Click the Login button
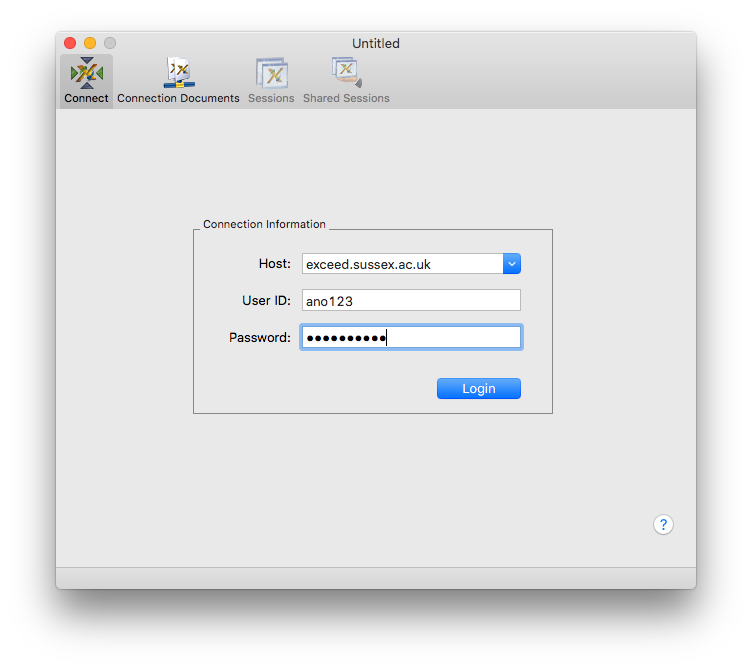Screen dimensions: 752x669 pyautogui.click(x=479, y=388)
